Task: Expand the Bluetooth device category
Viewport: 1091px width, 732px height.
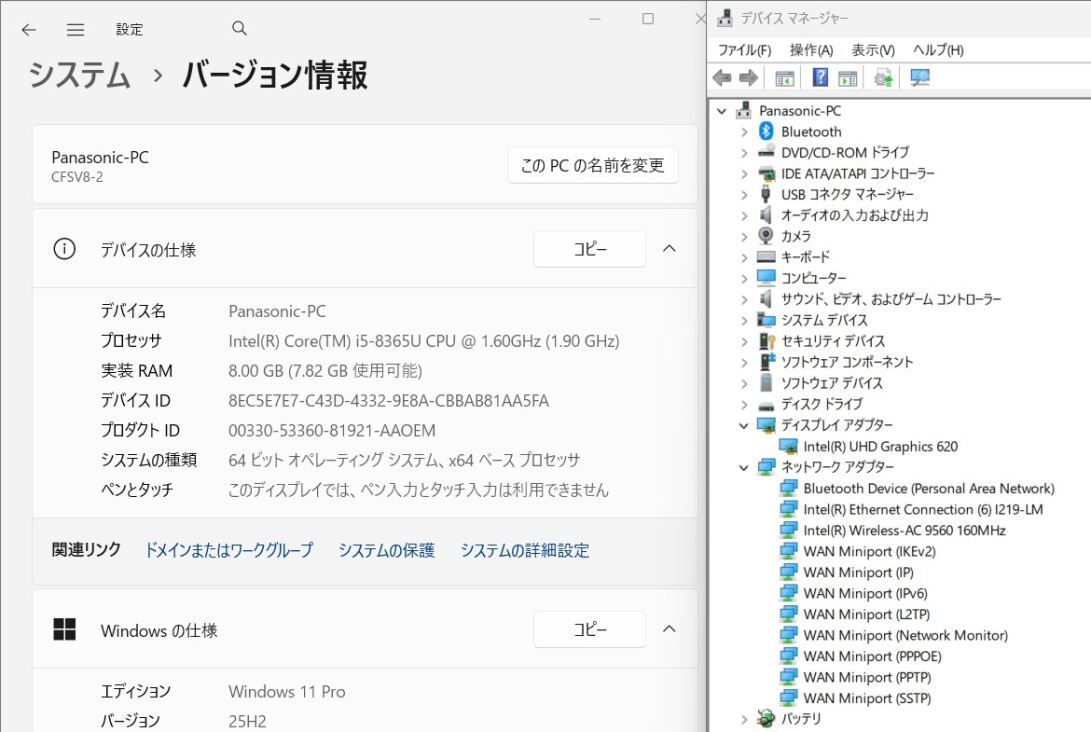Action: point(744,131)
